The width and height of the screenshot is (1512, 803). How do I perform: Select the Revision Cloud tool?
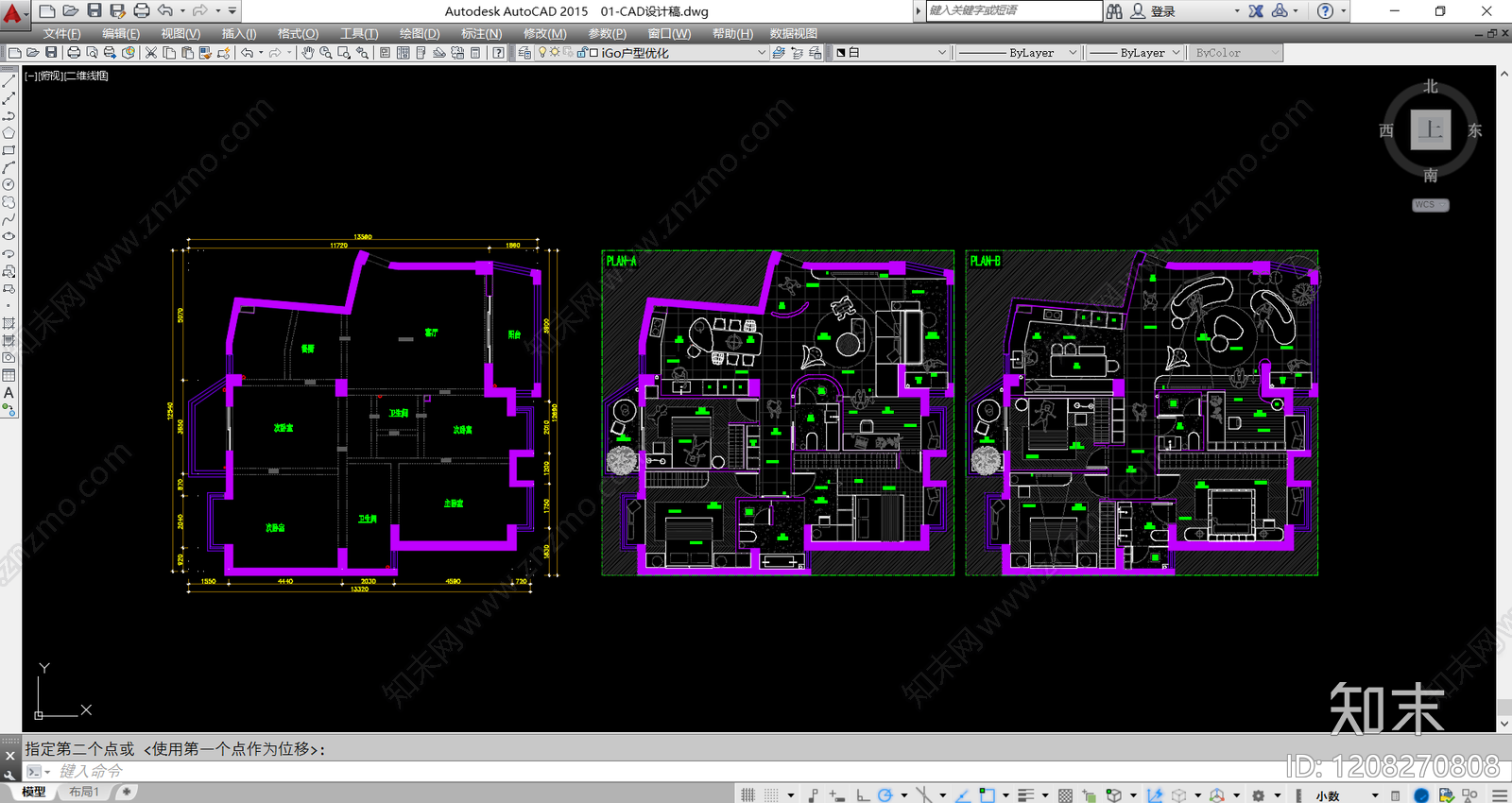9,202
